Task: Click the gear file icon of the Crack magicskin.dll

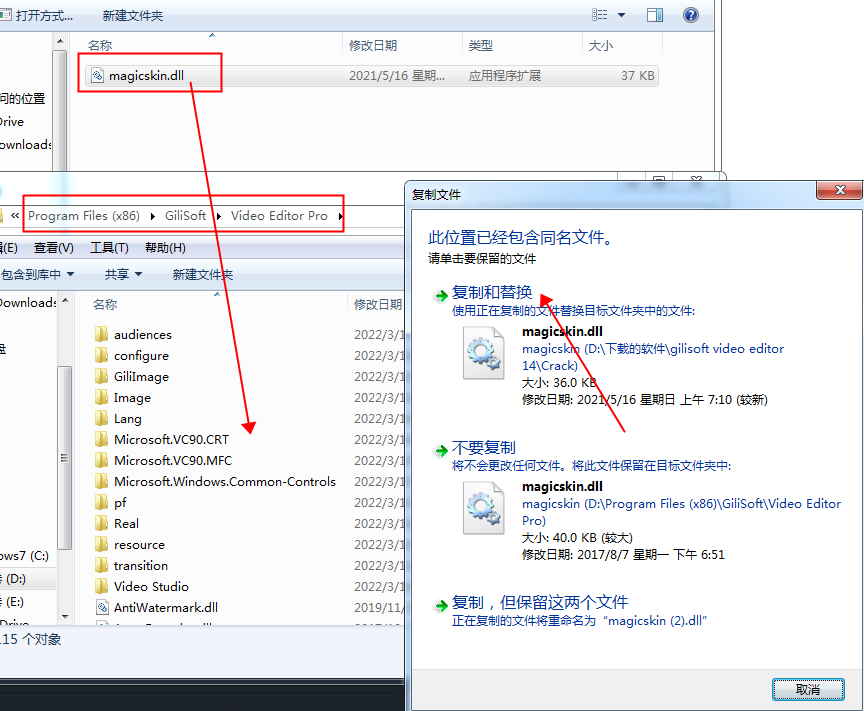Action: coord(483,353)
